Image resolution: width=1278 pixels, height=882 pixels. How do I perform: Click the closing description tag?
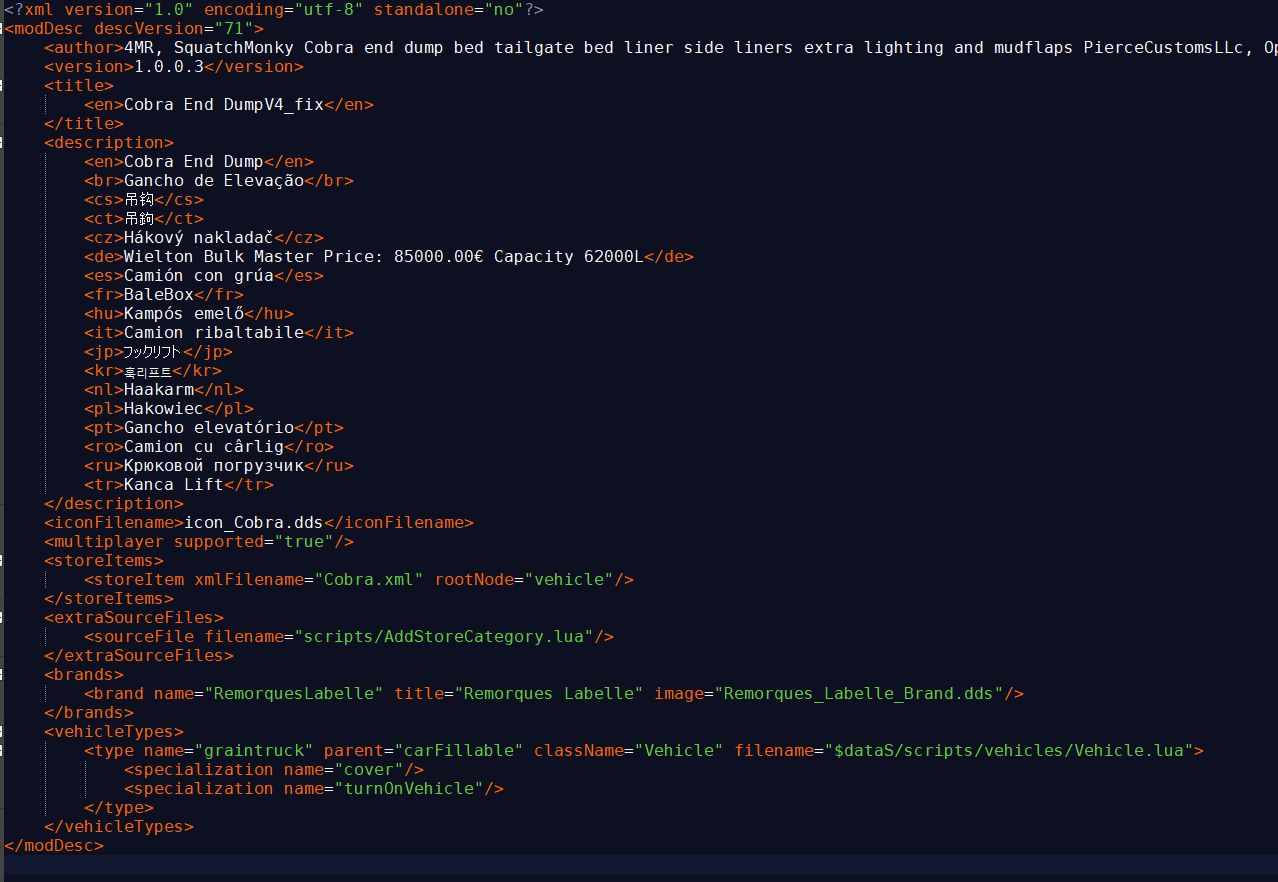(x=114, y=503)
